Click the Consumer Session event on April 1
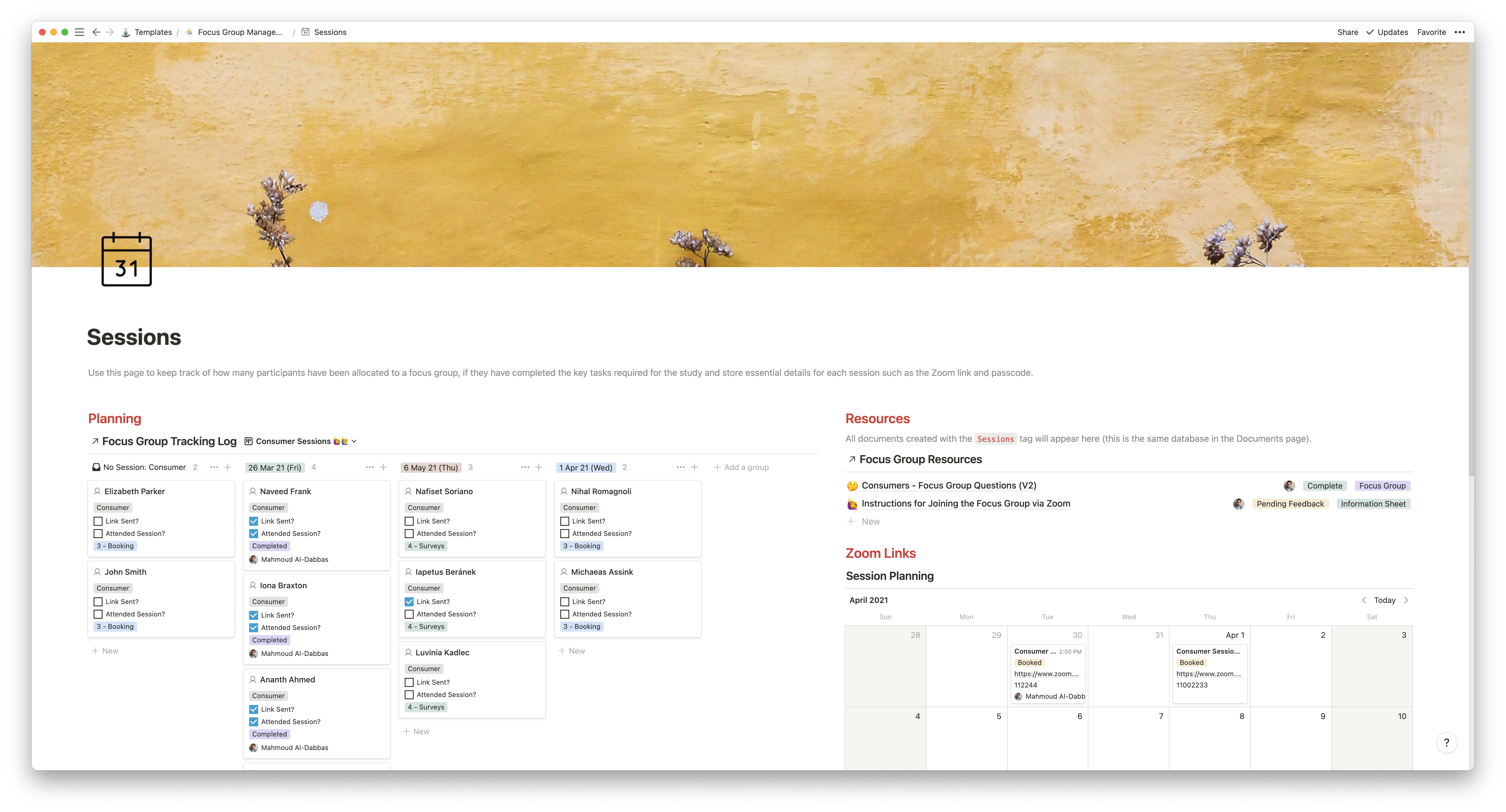The image size is (1506, 812). coord(1208,651)
